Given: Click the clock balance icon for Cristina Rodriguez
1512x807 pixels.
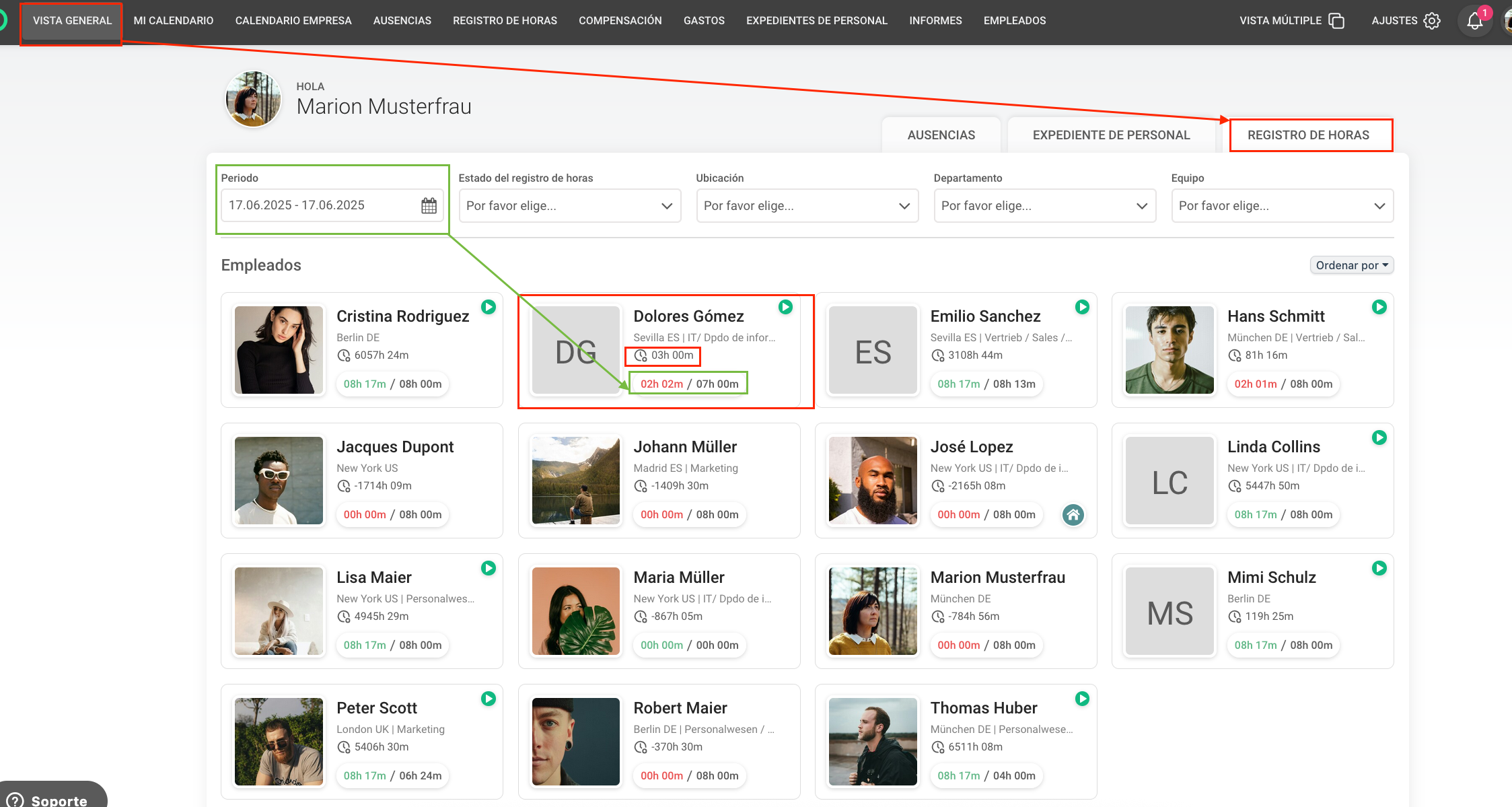Looking at the screenshot, I should pyautogui.click(x=344, y=355).
